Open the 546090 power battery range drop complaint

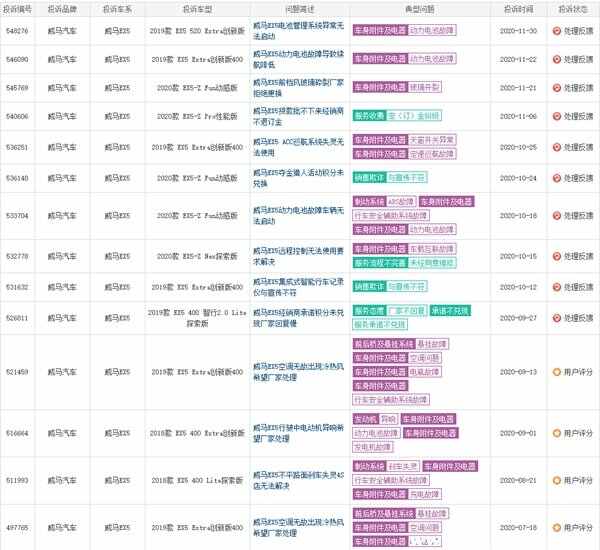point(298,59)
